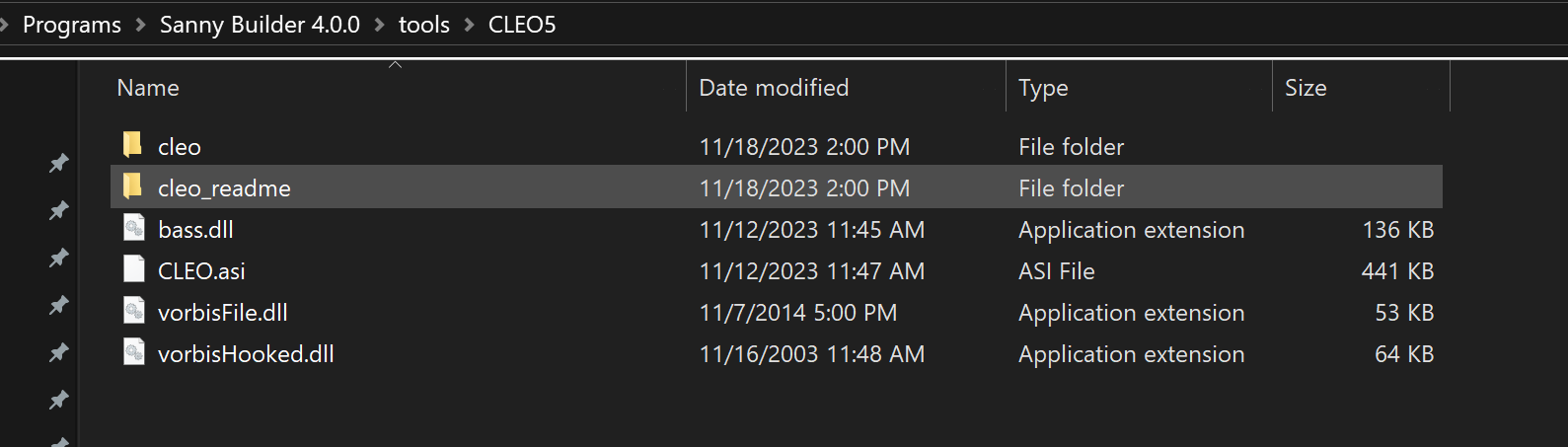The width and height of the screenshot is (1568, 447).
Task: Go to tools folder in breadcrumb
Action: pos(424,25)
